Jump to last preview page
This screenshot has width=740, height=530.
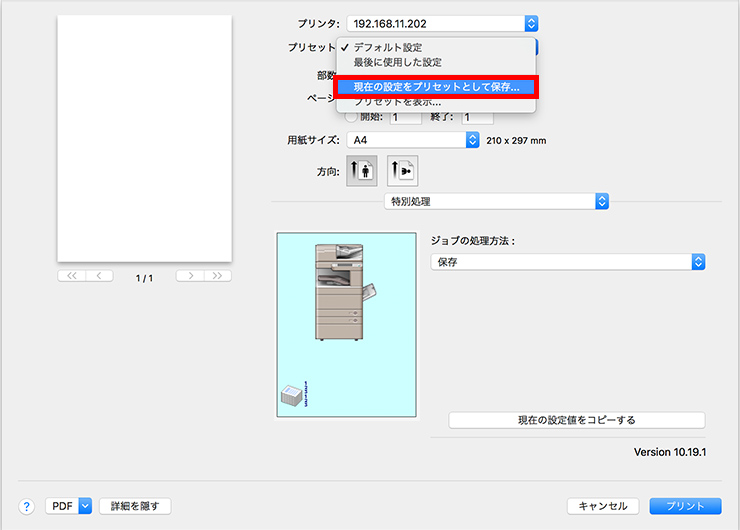218,276
